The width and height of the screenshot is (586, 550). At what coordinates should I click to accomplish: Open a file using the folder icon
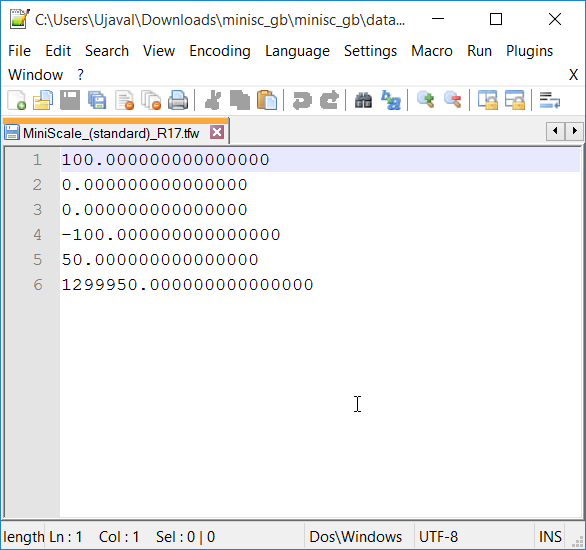point(43,101)
